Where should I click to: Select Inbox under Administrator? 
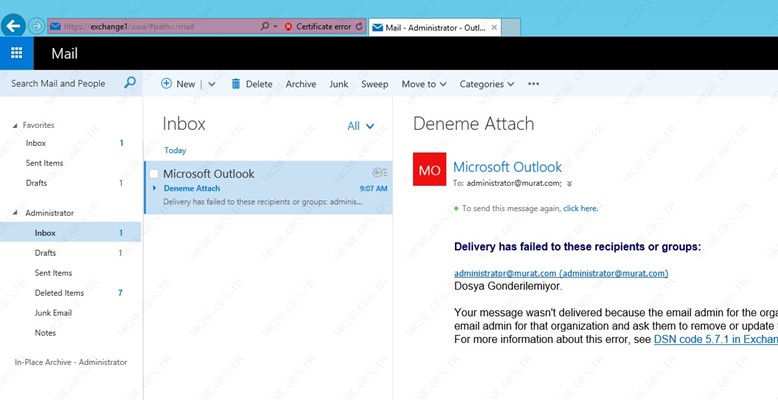click(70, 232)
